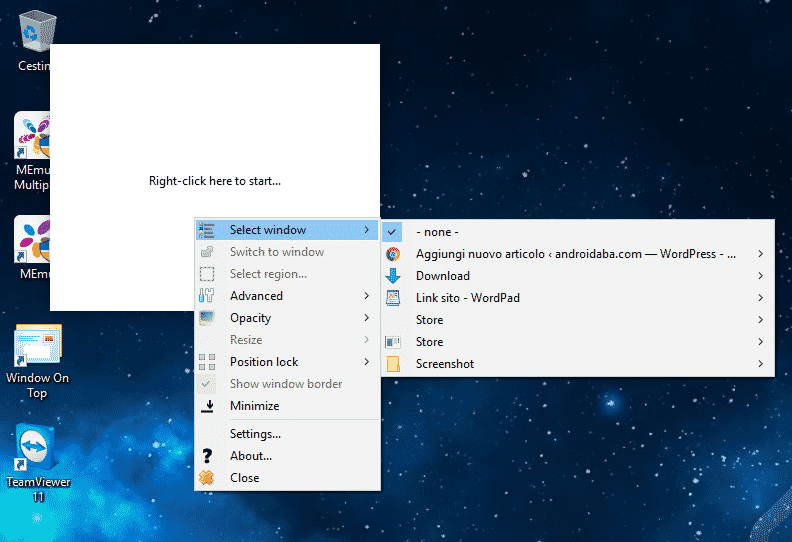Click the icon beside second Store entry
792x542 pixels.
[393, 342]
